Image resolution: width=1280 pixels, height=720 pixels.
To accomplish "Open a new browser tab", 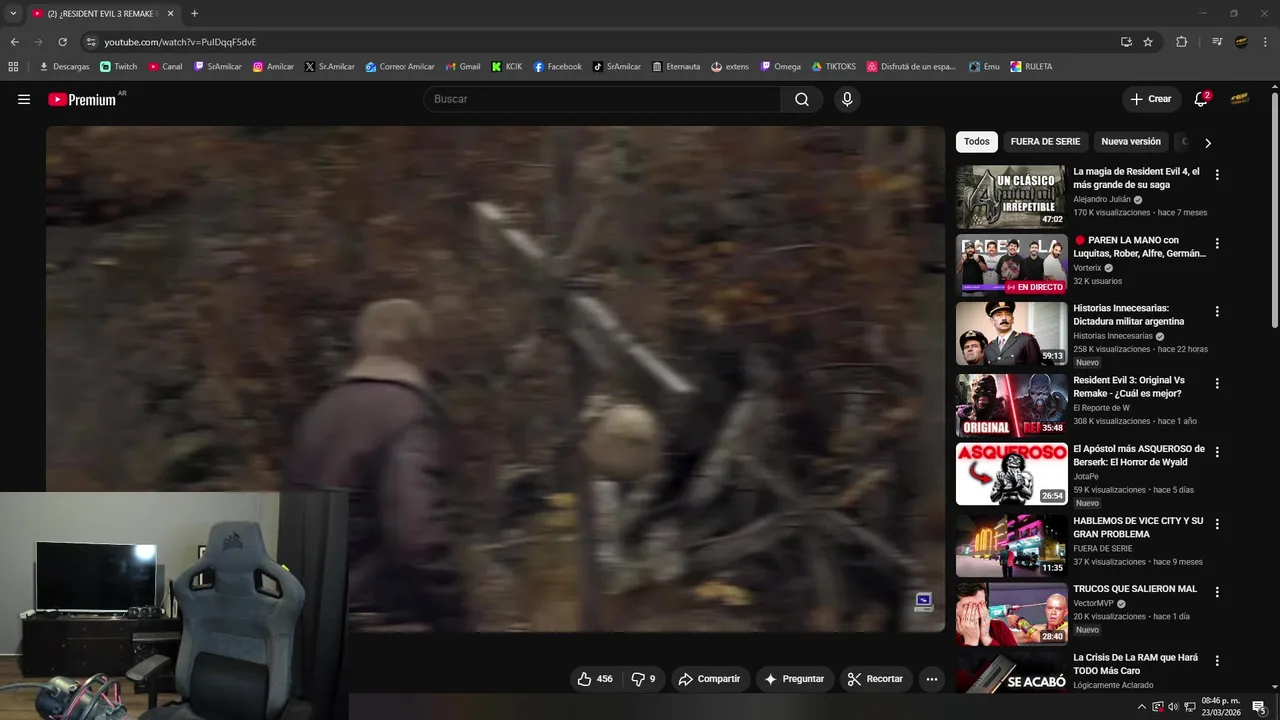I will [194, 14].
